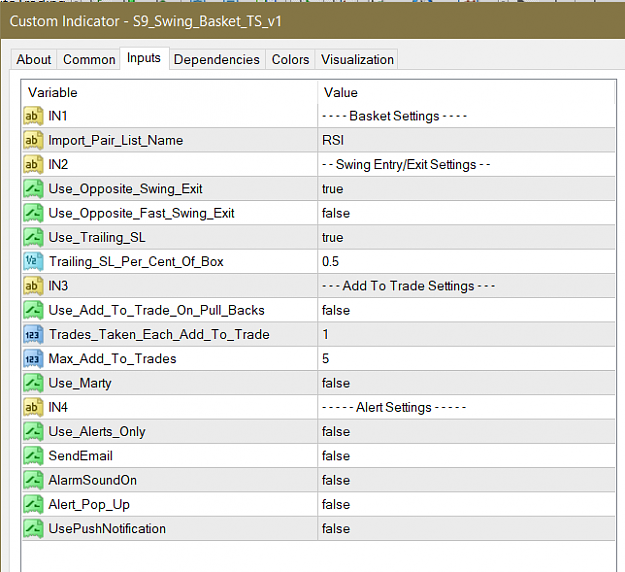Image resolution: width=625 pixels, height=572 pixels.
Task: Select the true value of Use_Trailing_SL
Action: (x=466, y=238)
